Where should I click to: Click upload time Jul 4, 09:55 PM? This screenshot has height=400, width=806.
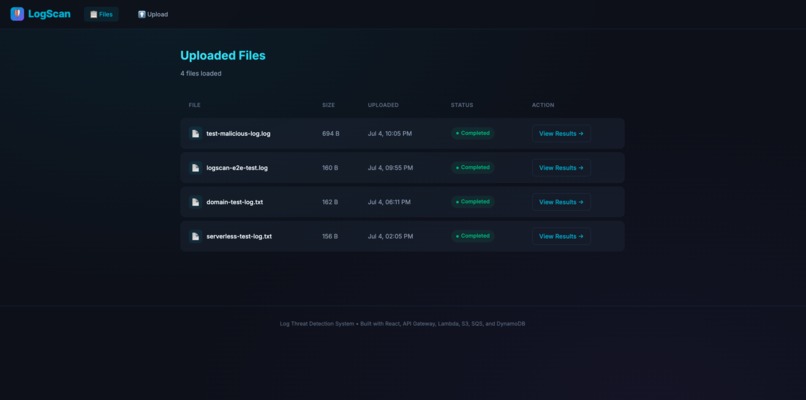[x=390, y=168]
